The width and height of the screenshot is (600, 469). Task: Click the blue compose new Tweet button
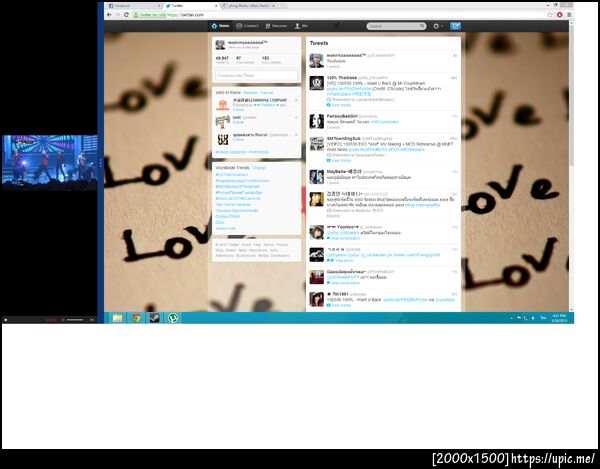coord(455,26)
